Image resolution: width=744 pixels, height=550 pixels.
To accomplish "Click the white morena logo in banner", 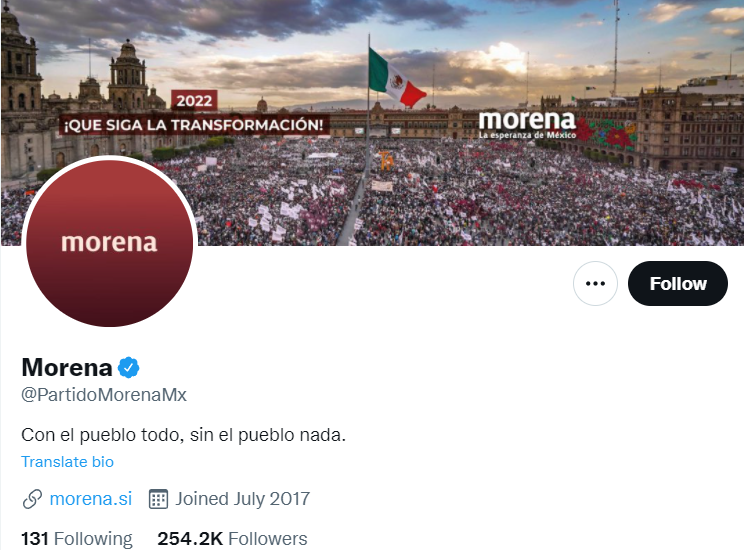I will coord(527,120).
